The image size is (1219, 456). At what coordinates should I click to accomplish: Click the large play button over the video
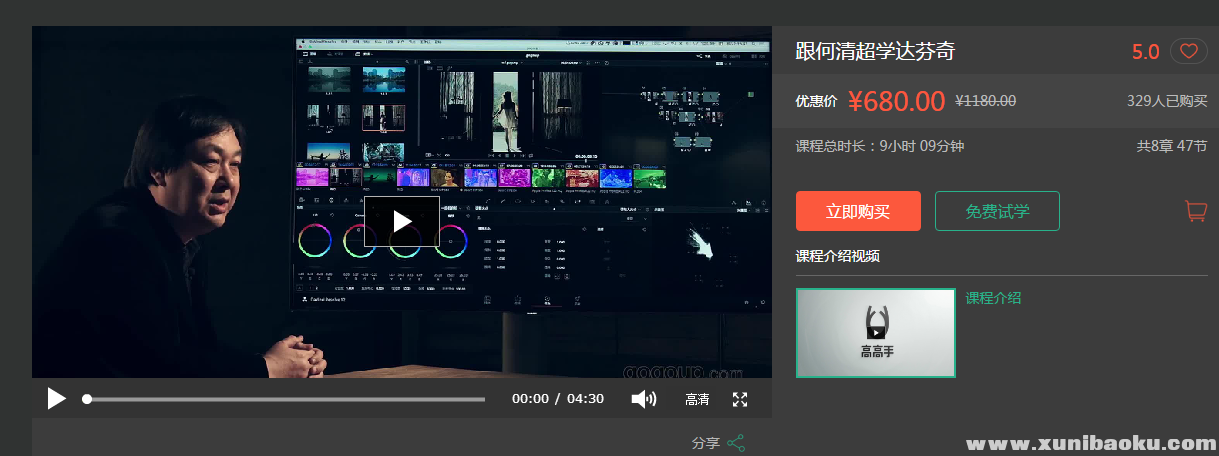point(401,221)
